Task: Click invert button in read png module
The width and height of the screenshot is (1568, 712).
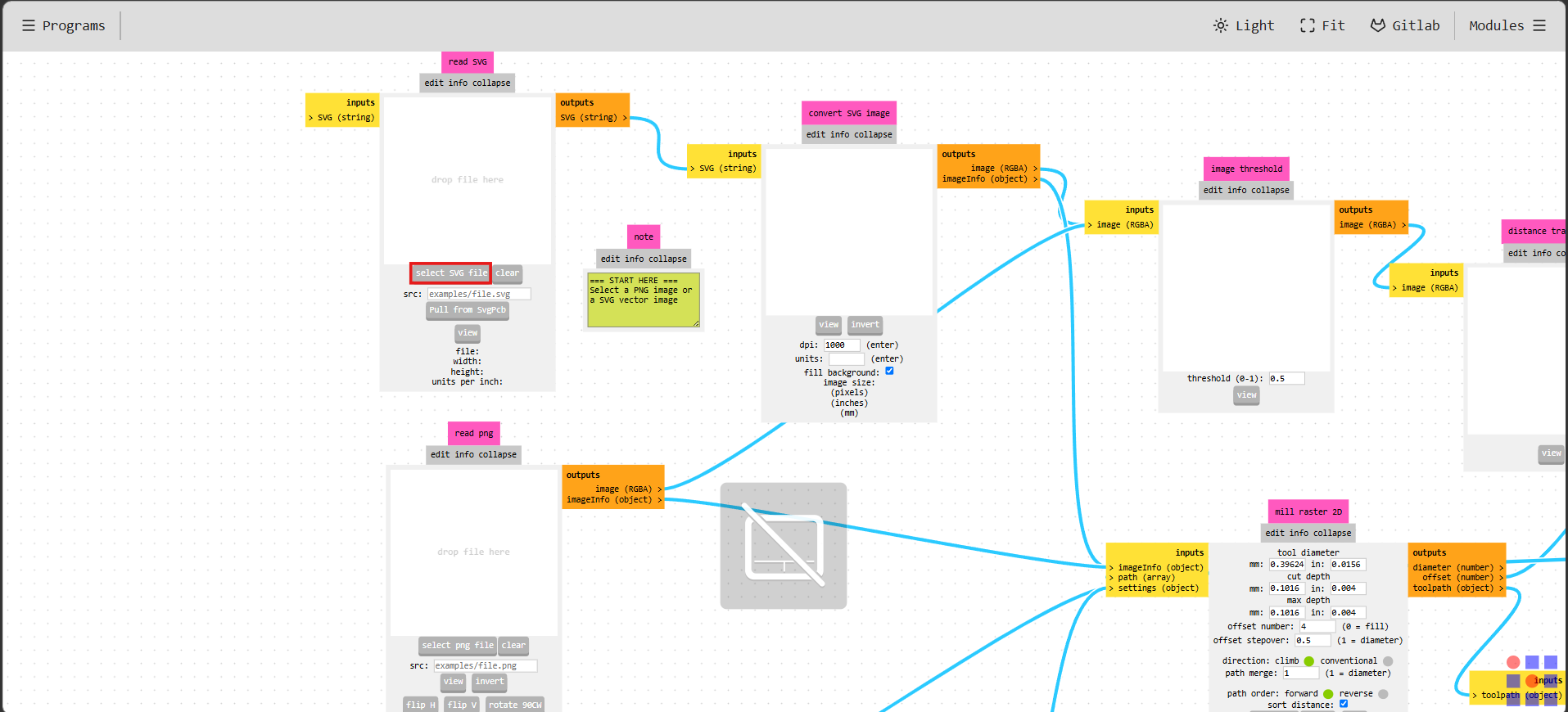Action: point(490,682)
